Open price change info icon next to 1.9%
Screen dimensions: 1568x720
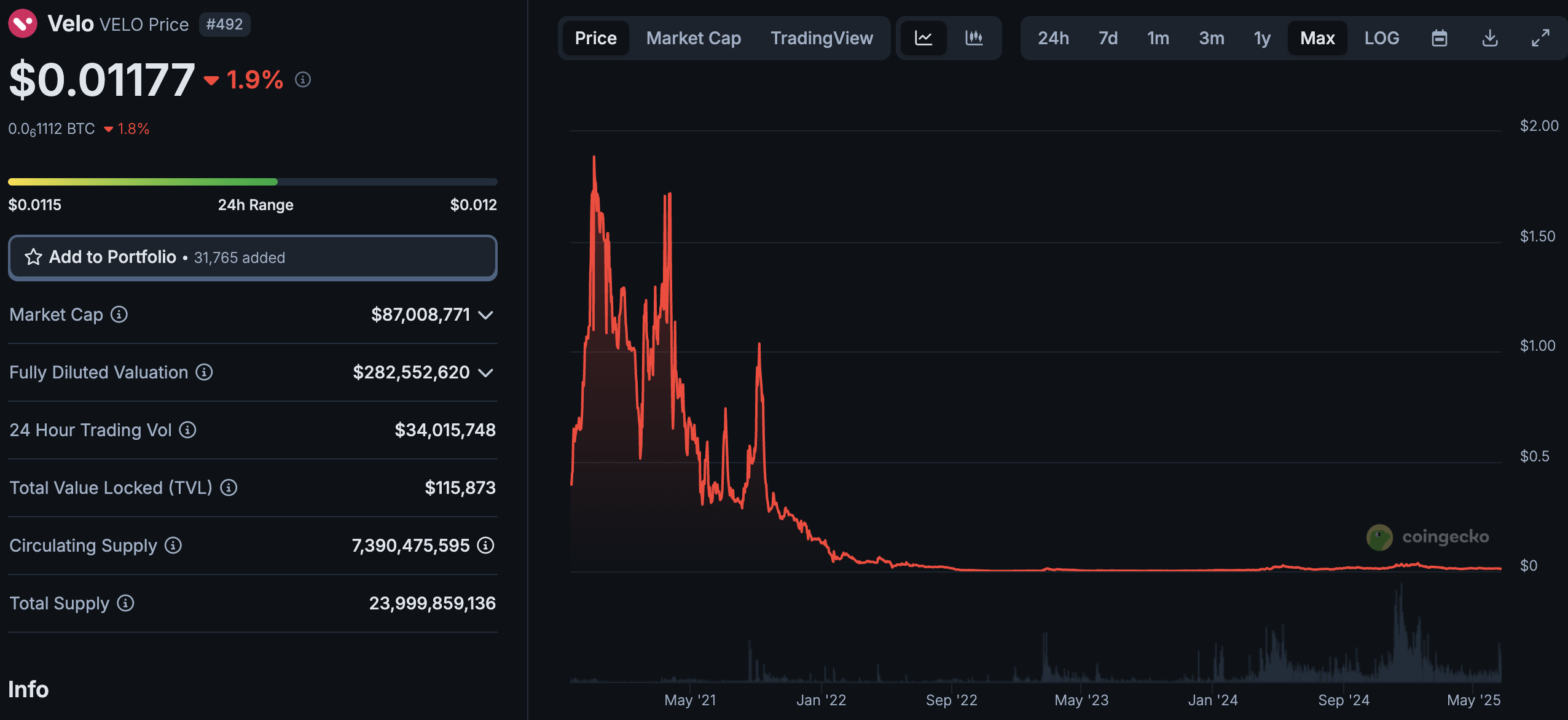[x=303, y=79]
